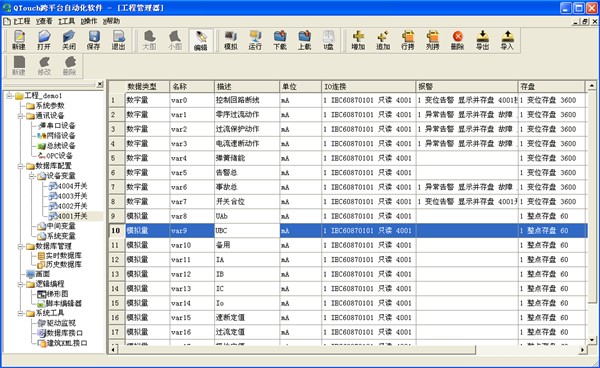Click the 追加 append icon

[383, 40]
